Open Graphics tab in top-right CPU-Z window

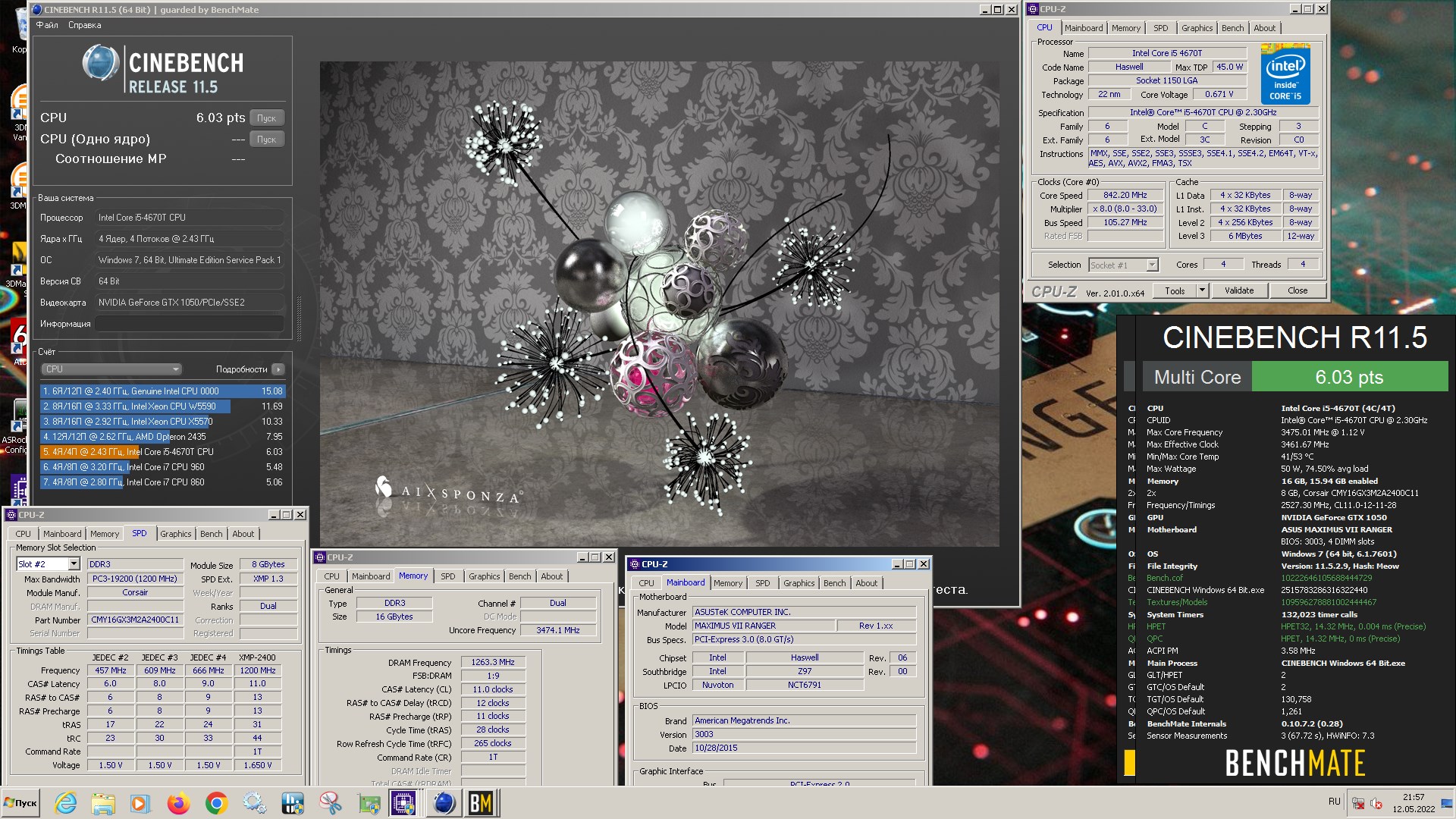pos(1197,28)
